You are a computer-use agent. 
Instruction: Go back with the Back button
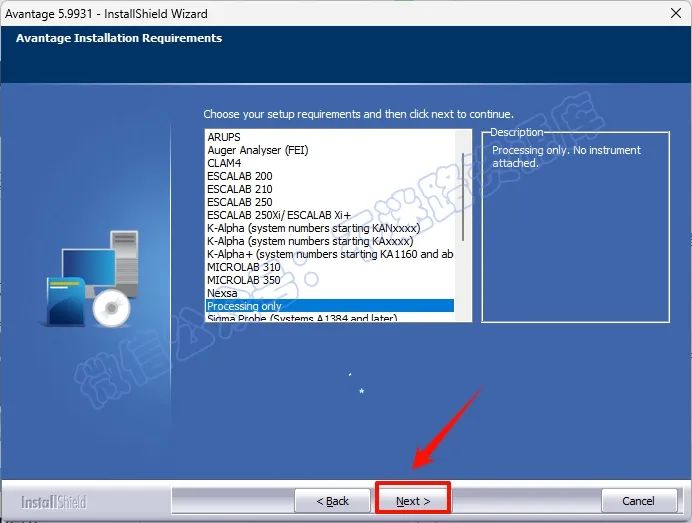(x=332, y=501)
